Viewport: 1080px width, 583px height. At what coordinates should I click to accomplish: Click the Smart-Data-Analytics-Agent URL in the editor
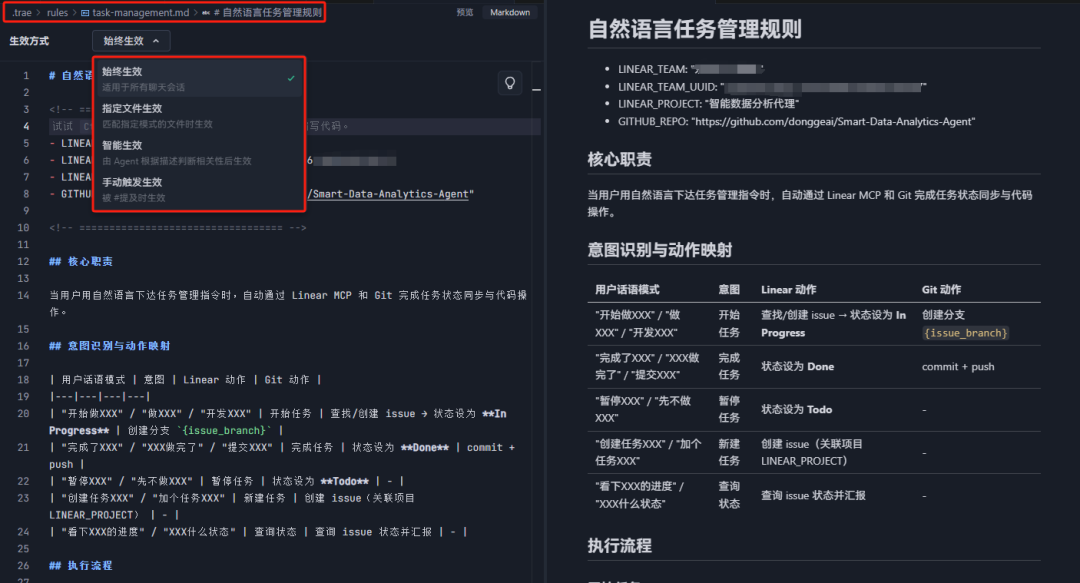391,194
